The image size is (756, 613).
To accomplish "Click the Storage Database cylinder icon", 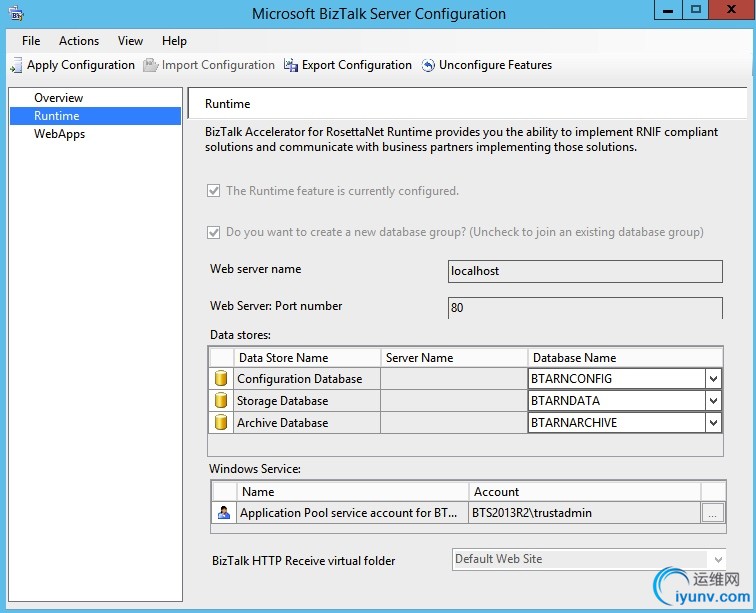I will [x=221, y=400].
